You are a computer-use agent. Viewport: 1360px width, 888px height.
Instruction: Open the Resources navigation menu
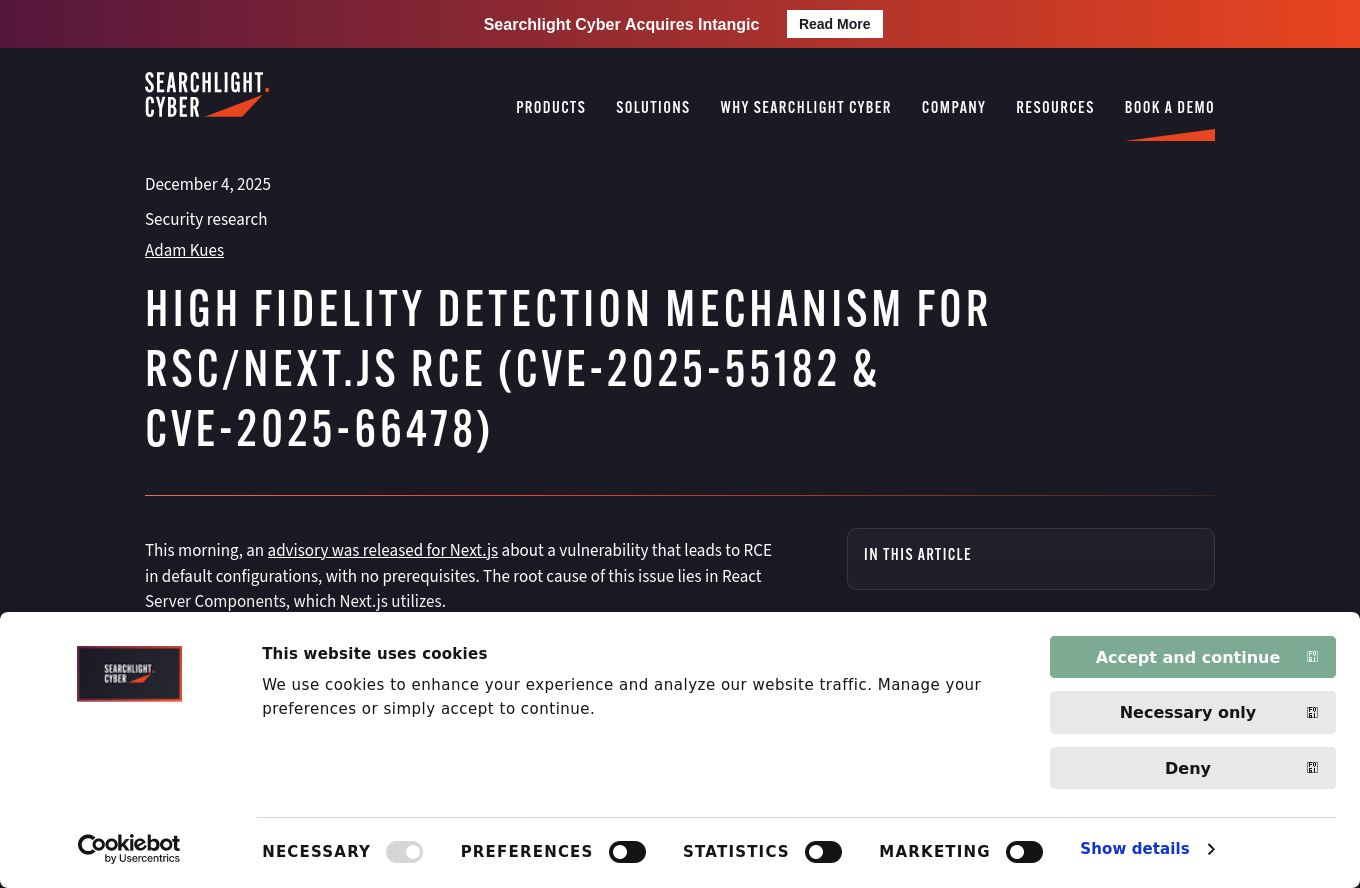pyautogui.click(x=1055, y=107)
